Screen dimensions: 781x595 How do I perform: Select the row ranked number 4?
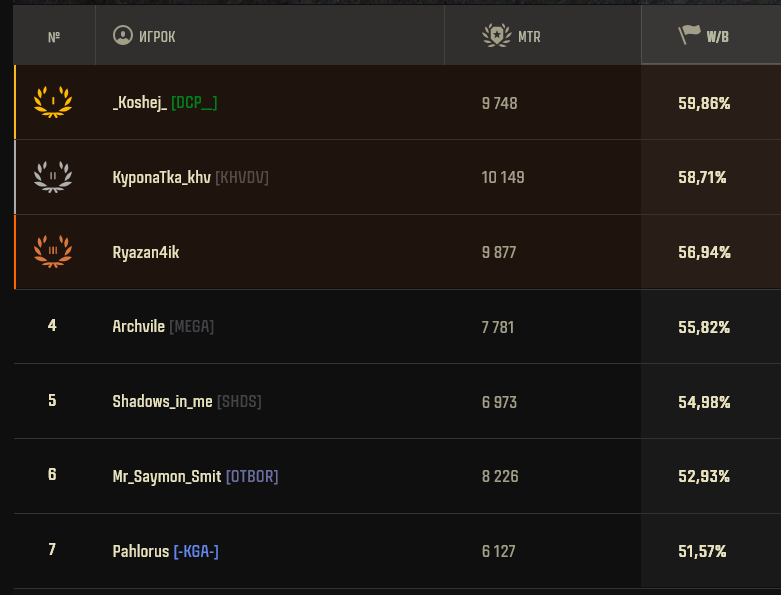click(x=397, y=327)
